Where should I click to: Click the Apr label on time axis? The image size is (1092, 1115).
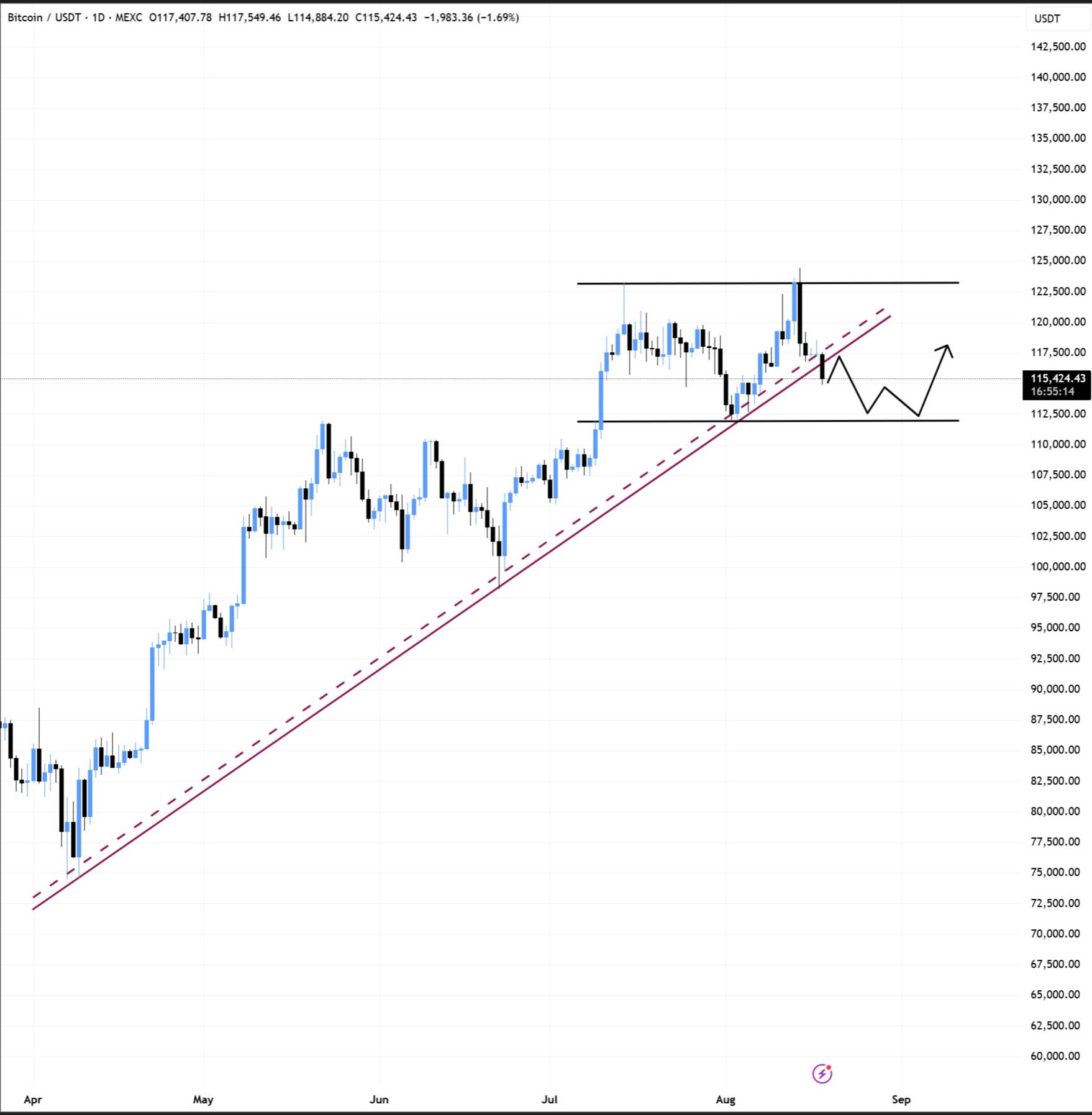[x=33, y=1099]
